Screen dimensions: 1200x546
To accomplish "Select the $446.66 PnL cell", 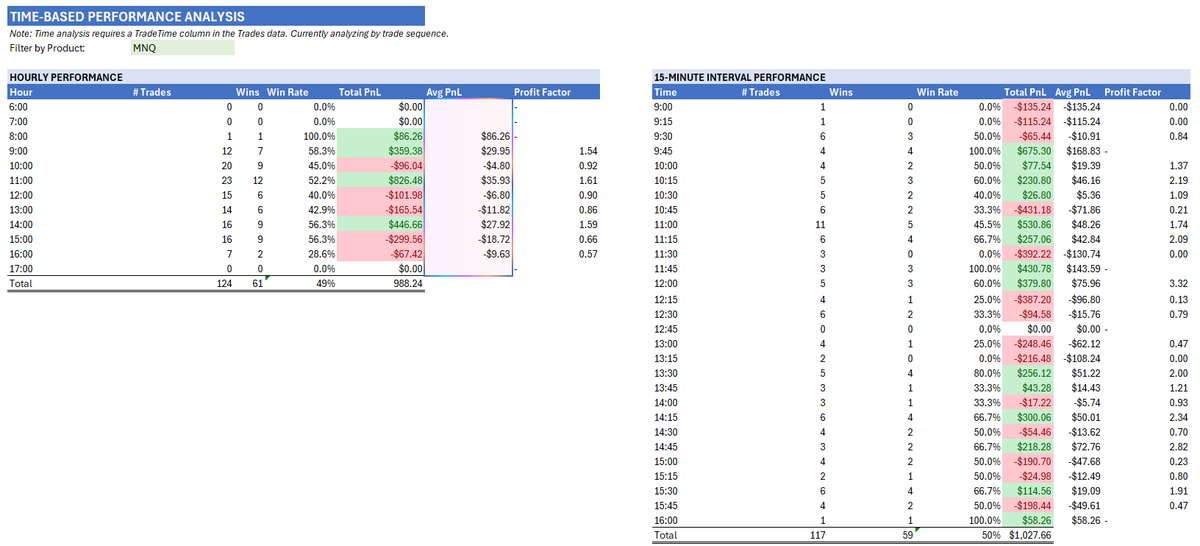I will point(381,225).
